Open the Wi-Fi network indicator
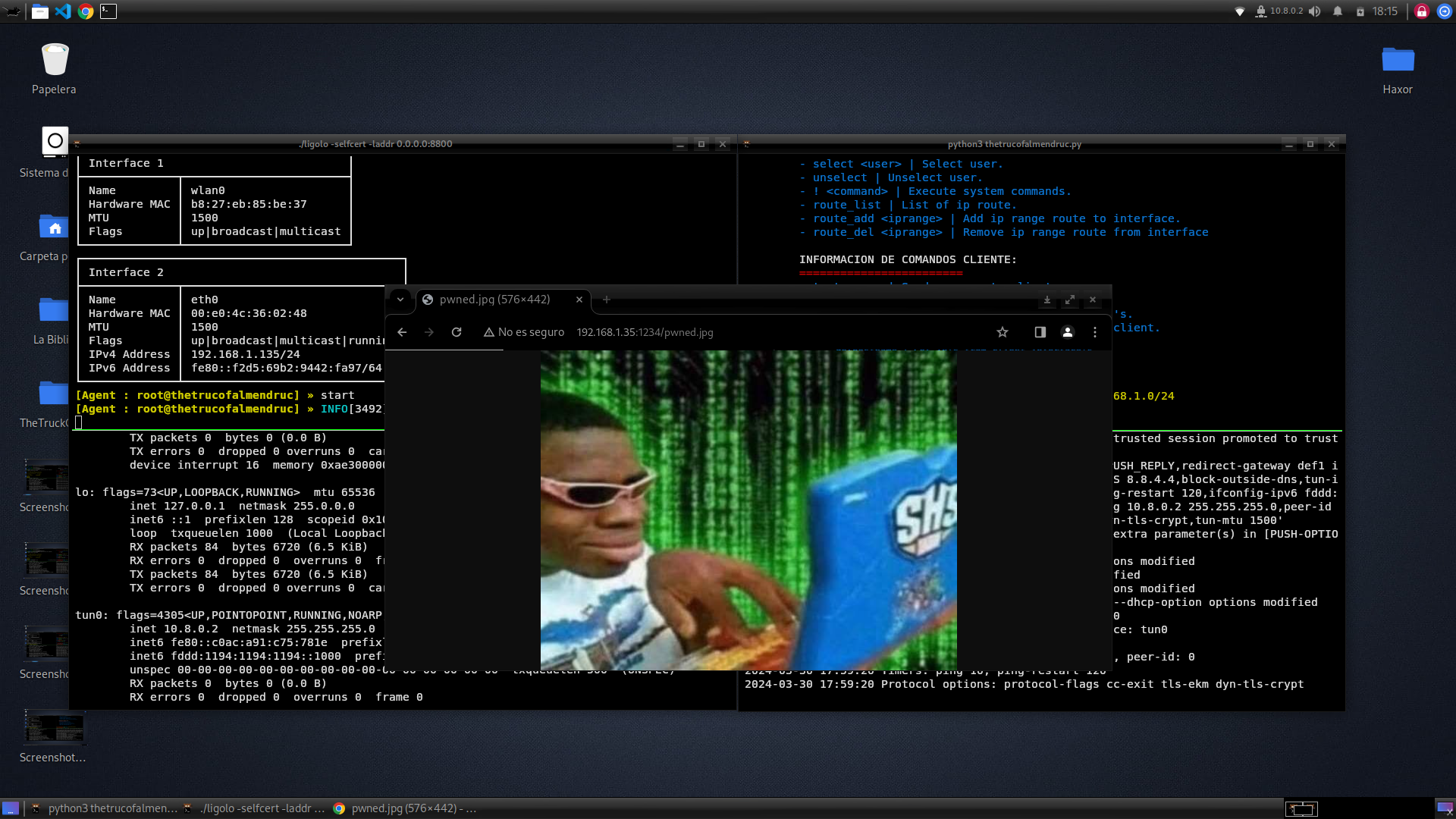The height and width of the screenshot is (819, 1456). 1240,11
